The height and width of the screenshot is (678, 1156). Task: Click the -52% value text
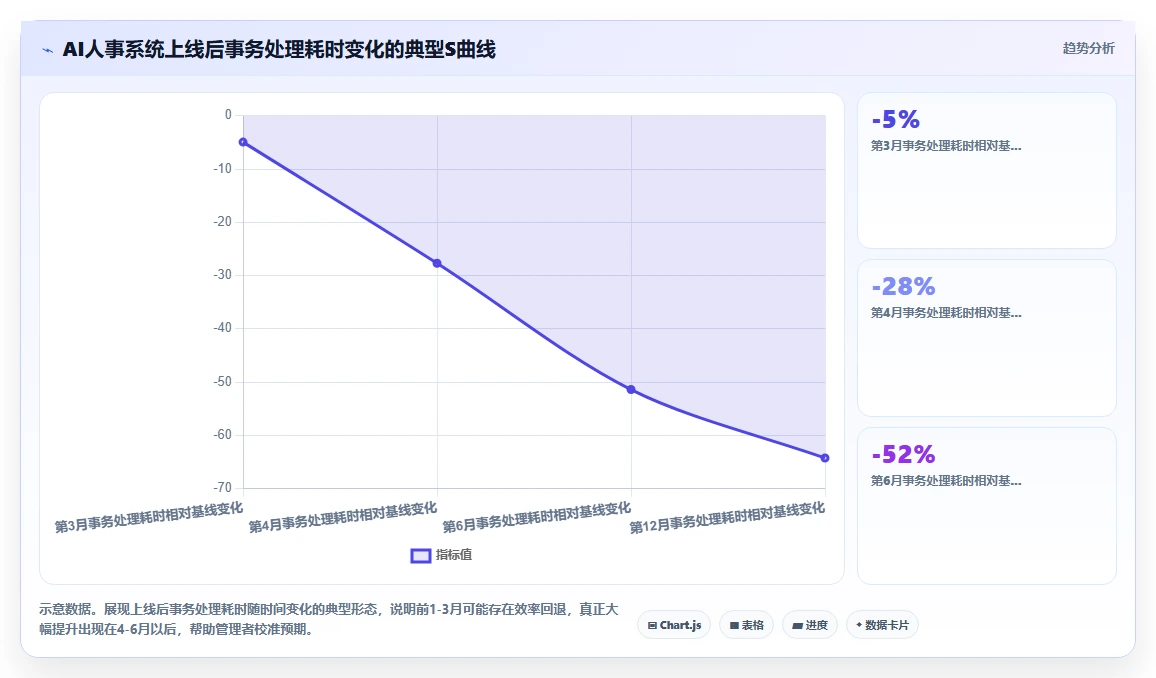pyautogui.click(x=904, y=454)
